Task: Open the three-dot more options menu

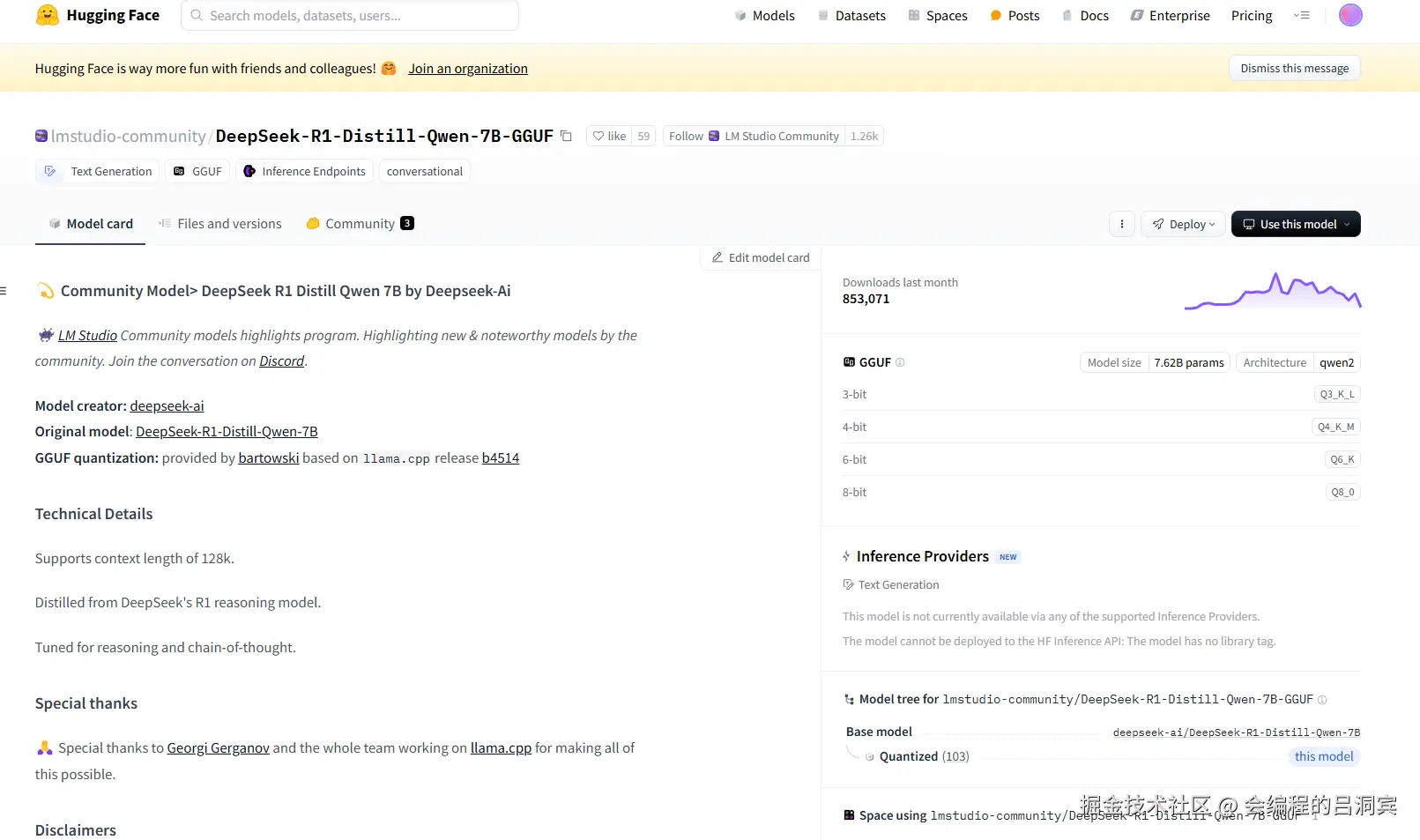Action: 1121,224
